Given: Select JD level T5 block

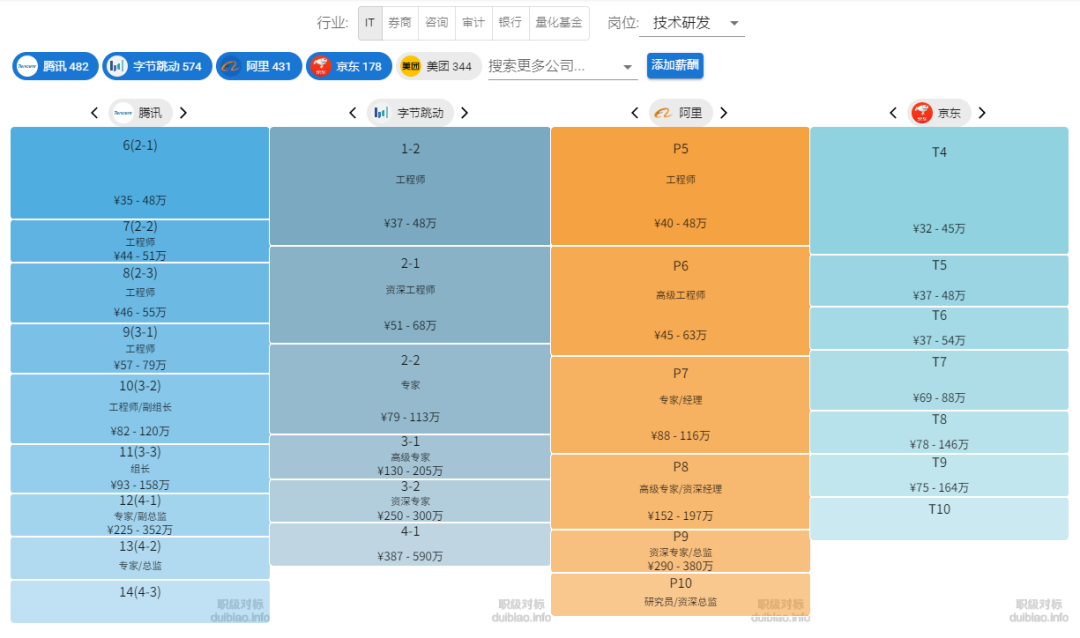Looking at the screenshot, I should click(x=939, y=280).
